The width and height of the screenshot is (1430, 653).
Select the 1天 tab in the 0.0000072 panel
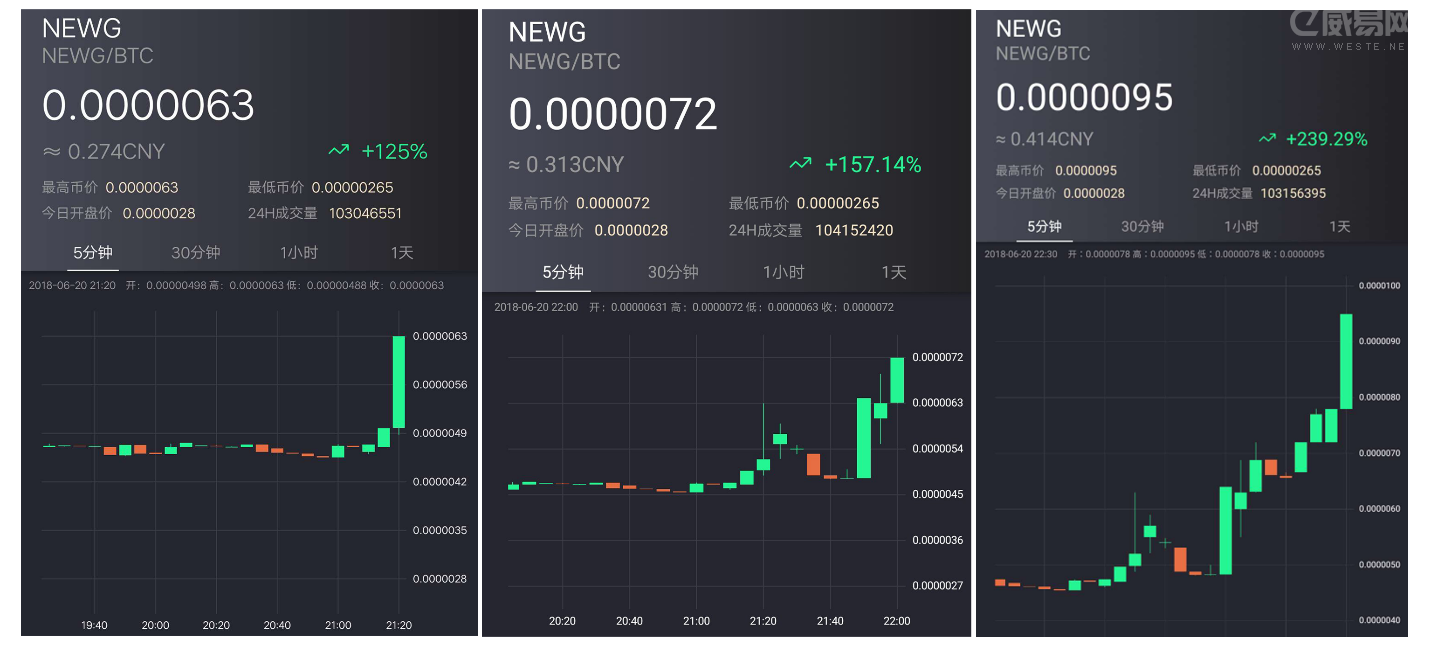click(893, 272)
